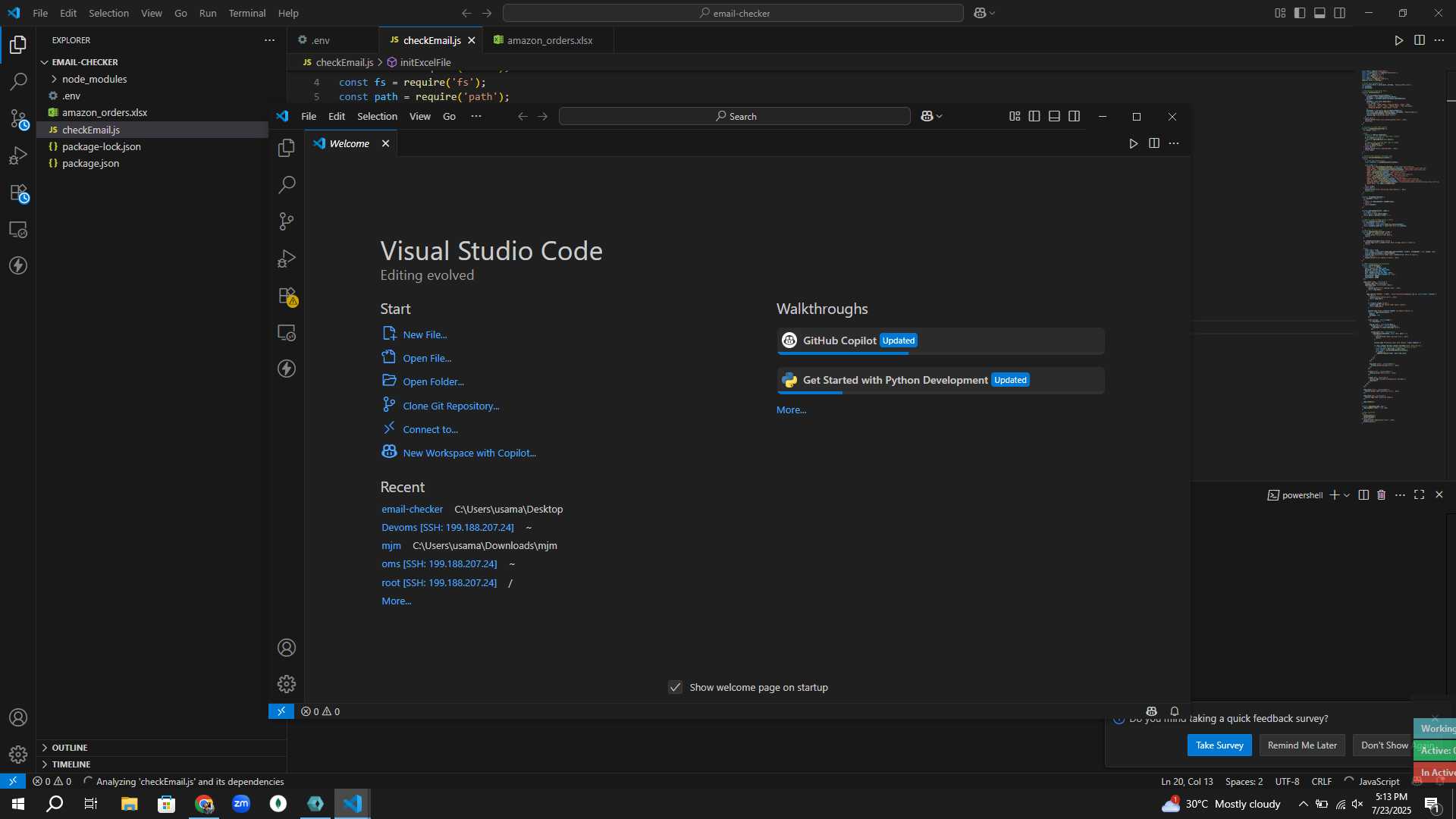Viewport: 1456px width, 819px height.
Task: Open Extensions icon with warning badge in the Welcome window
Action: pyautogui.click(x=287, y=296)
